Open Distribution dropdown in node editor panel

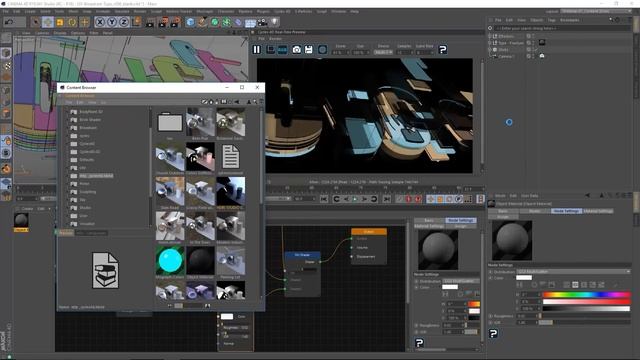(460, 281)
